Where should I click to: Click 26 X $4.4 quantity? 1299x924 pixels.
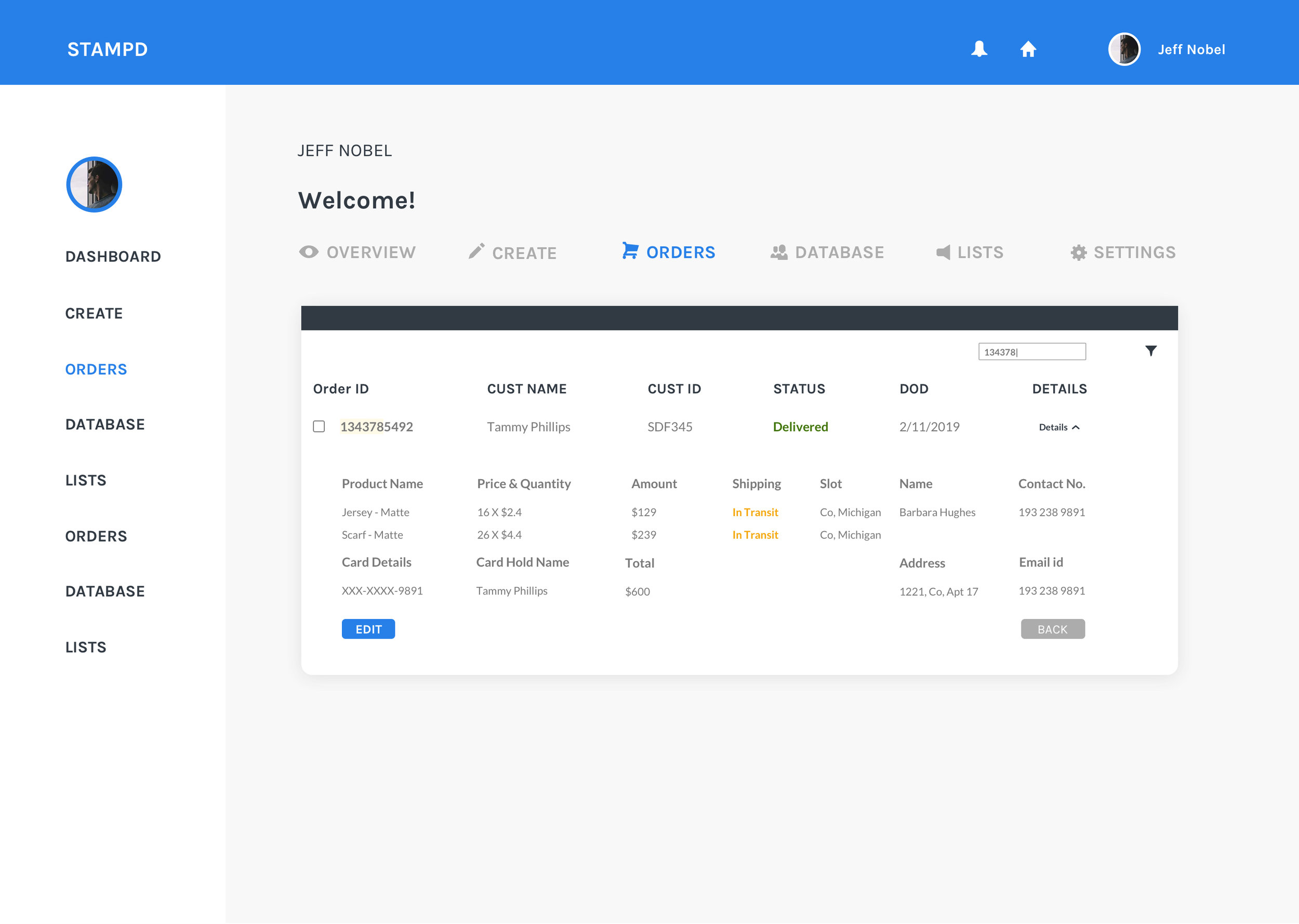coord(499,535)
